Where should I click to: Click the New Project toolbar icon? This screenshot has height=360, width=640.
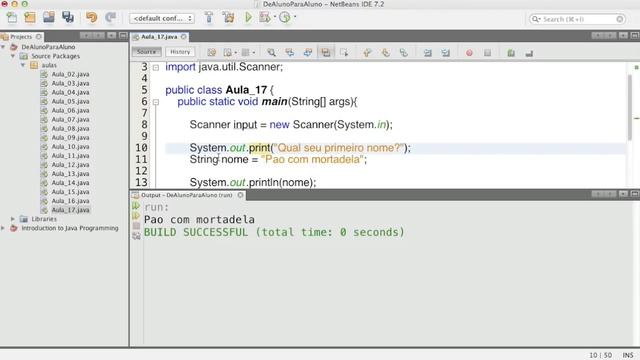[30, 18]
